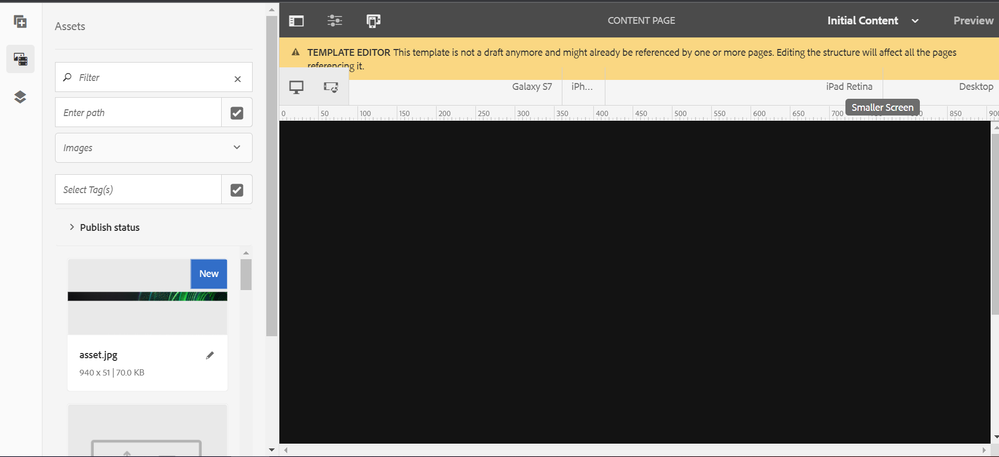Select the desktop device emulator icon

click(296, 87)
